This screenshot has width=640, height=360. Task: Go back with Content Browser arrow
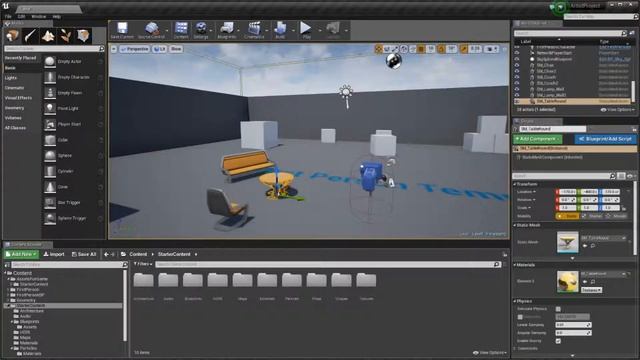(x=106, y=254)
